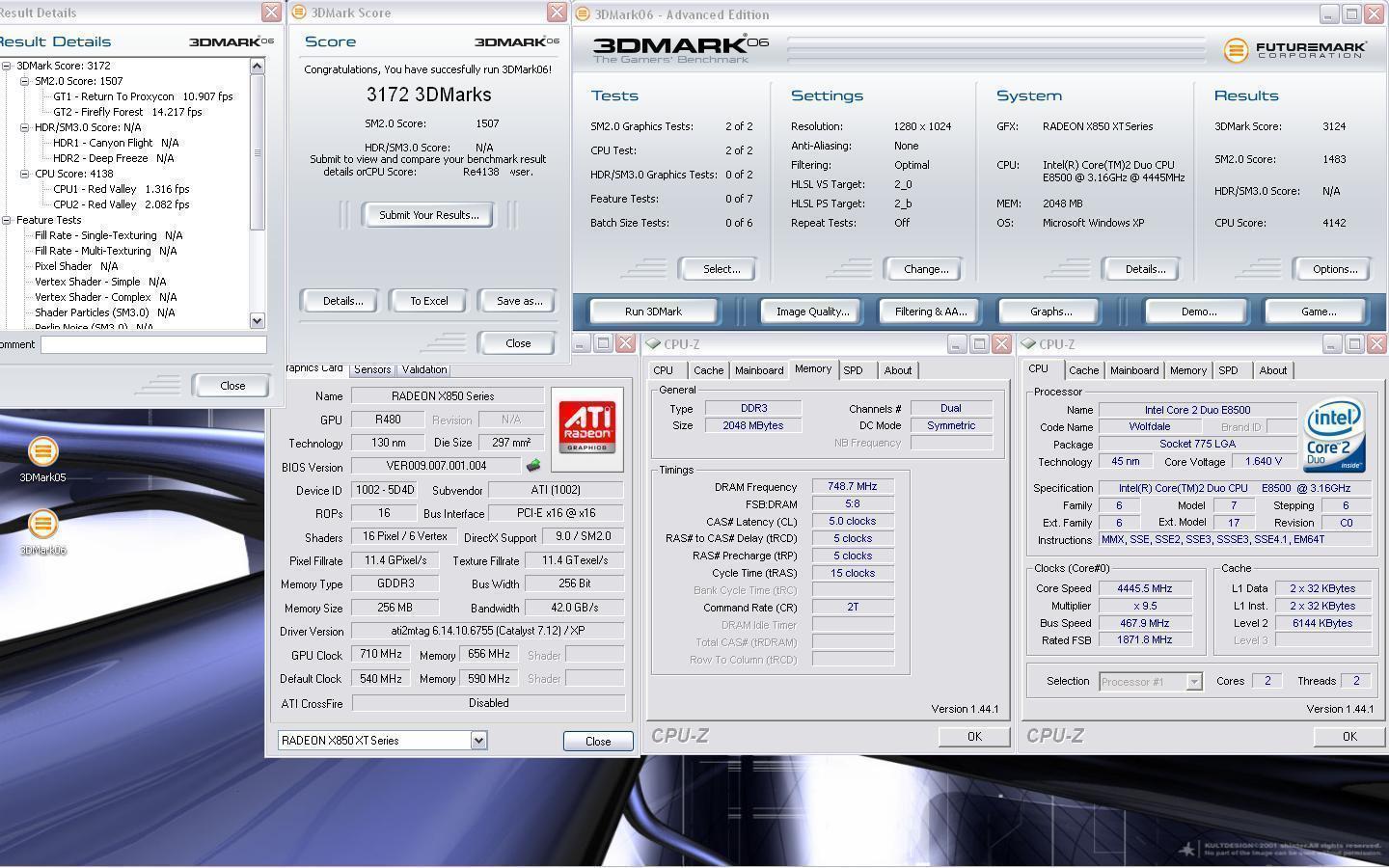This screenshot has width=1389, height=868.
Task: Open the SPD tab in CPU-Z memory window
Action: [853, 370]
